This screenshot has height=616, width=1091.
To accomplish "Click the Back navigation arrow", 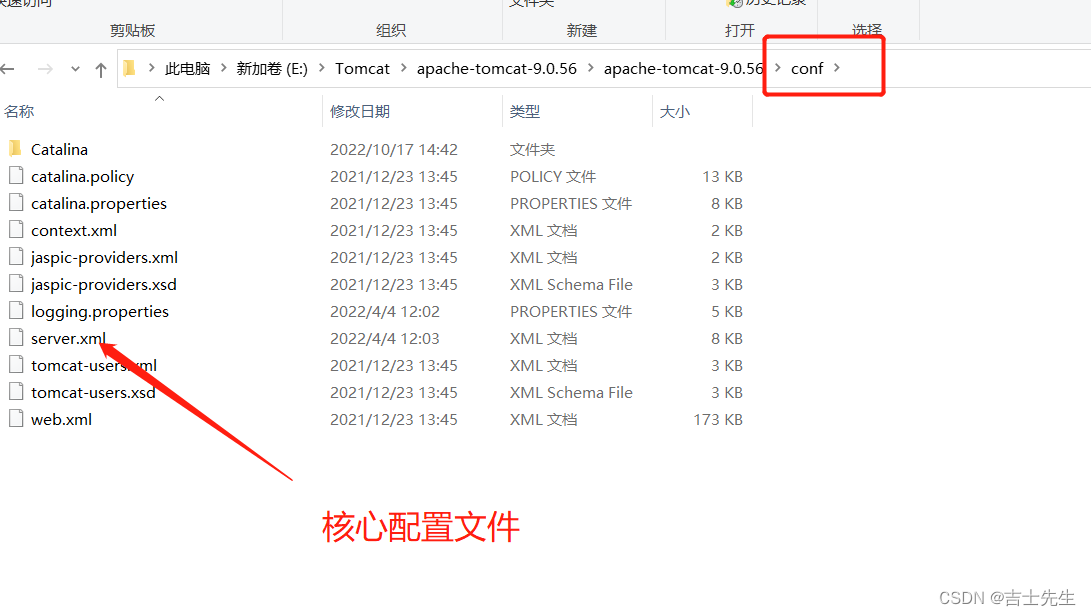I will point(8,69).
